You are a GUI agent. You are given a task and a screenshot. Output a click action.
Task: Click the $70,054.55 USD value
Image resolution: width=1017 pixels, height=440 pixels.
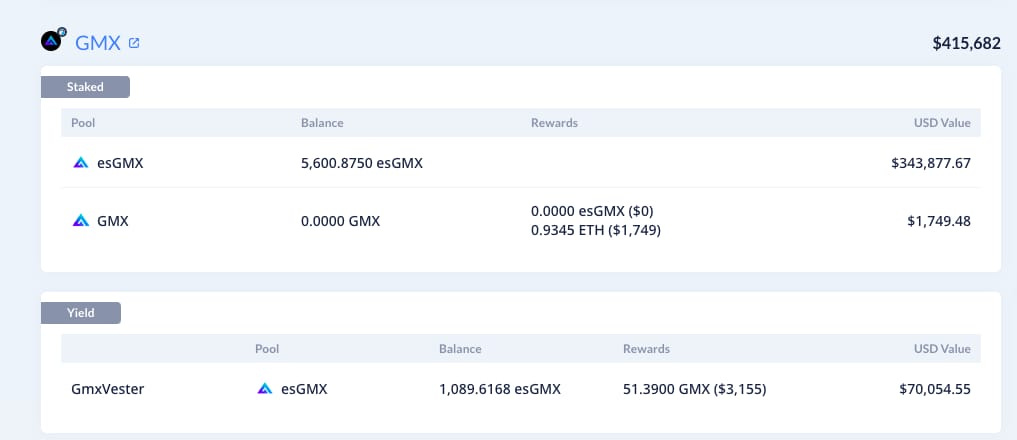pos(935,389)
